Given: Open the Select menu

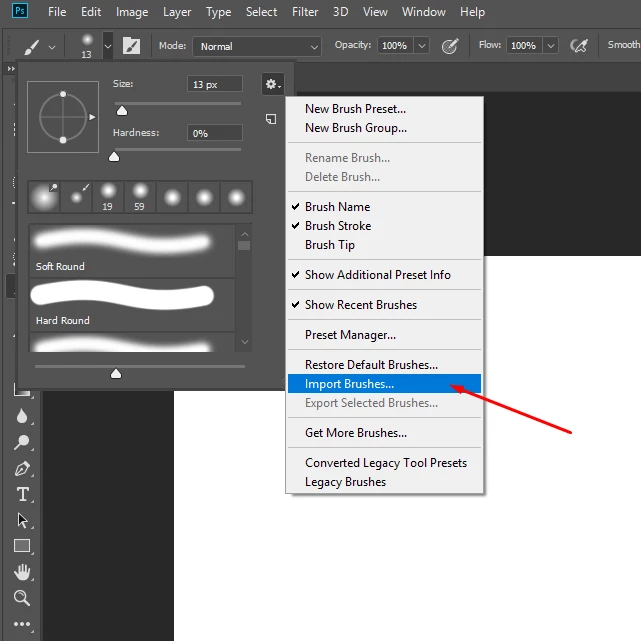Looking at the screenshot, I should [261, 12].
